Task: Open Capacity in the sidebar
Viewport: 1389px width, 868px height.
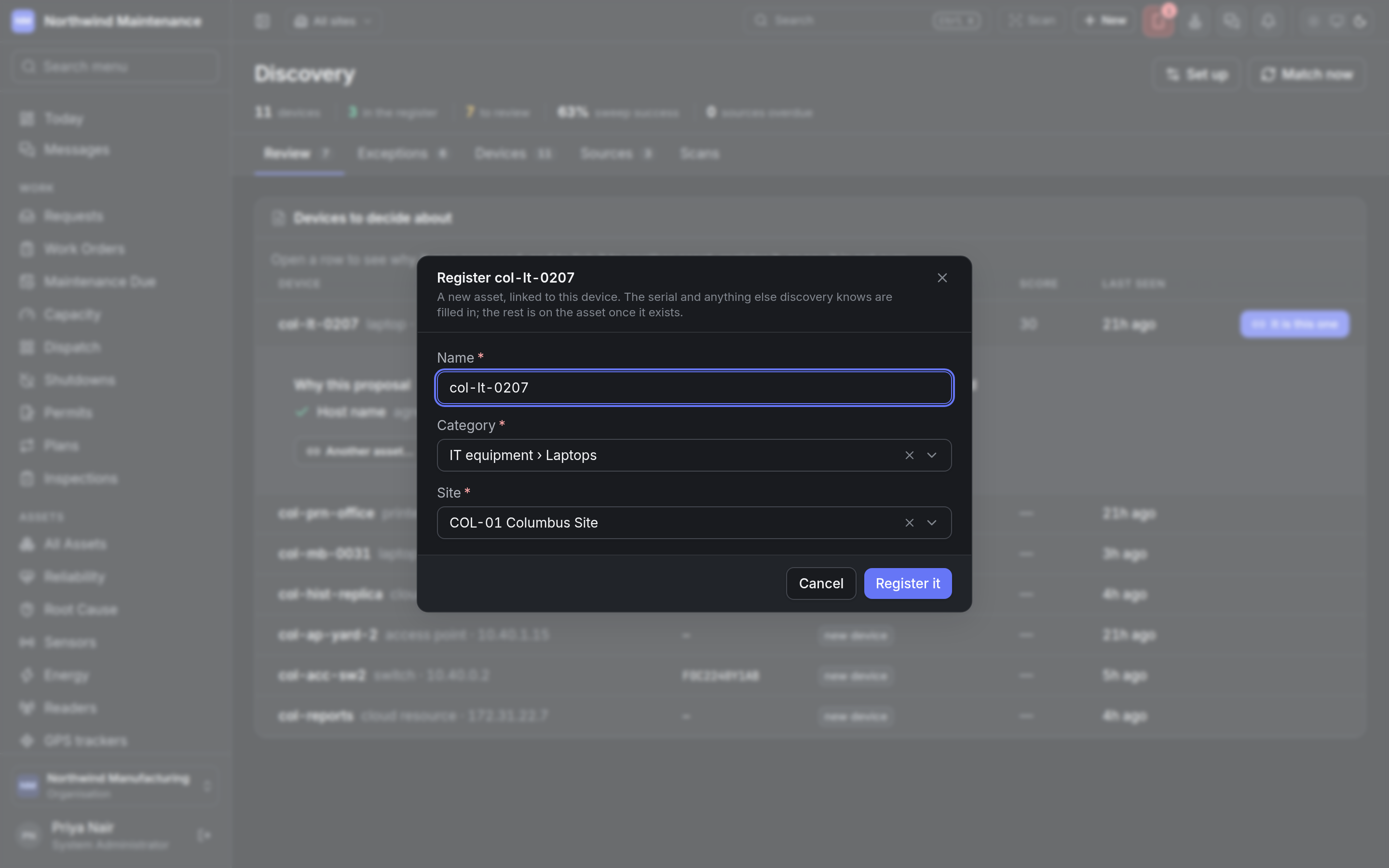Action: tap(115, 314)
